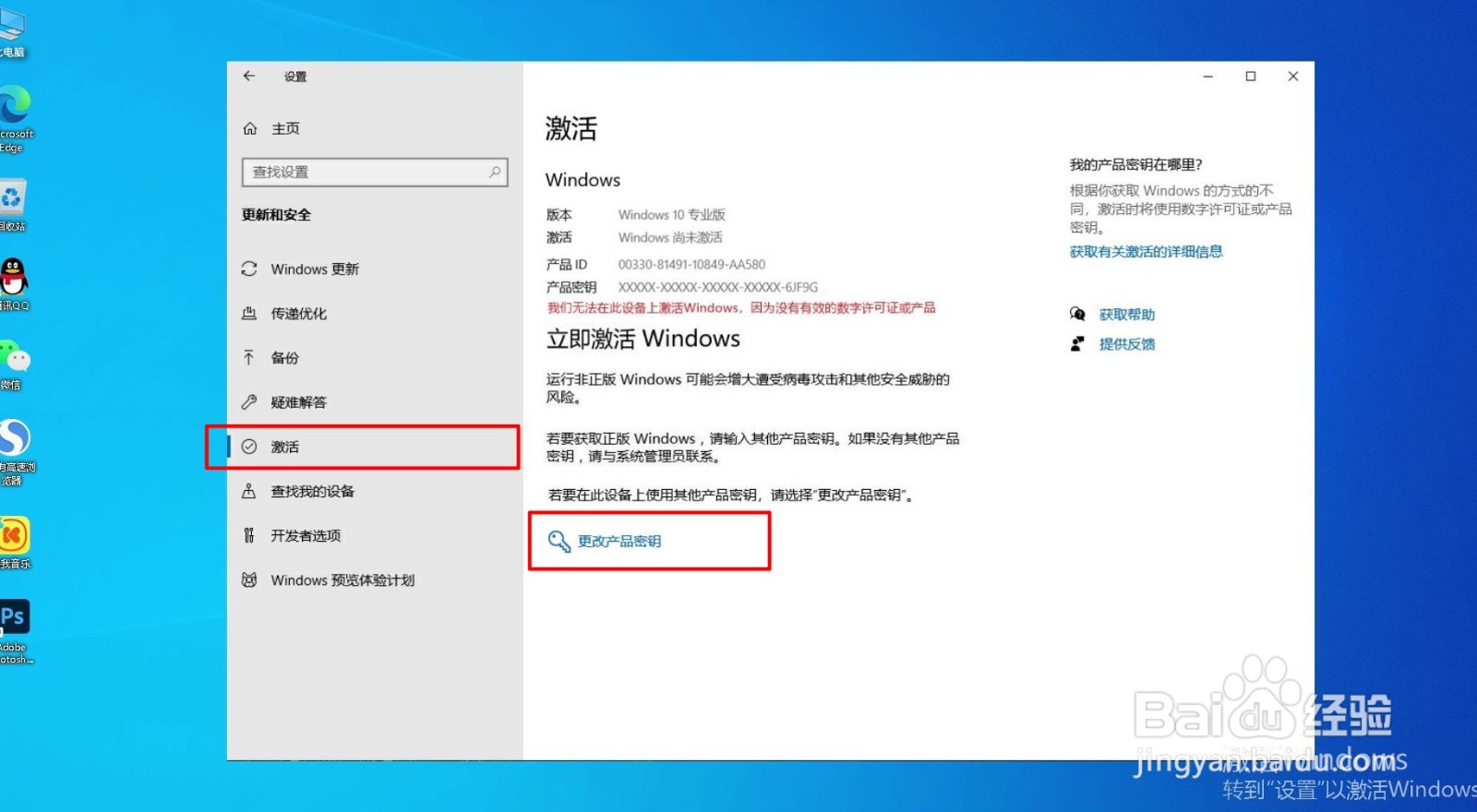The image size is (1477, 812).
Task: Click the search magnifier icon
Action: [495, 172]
